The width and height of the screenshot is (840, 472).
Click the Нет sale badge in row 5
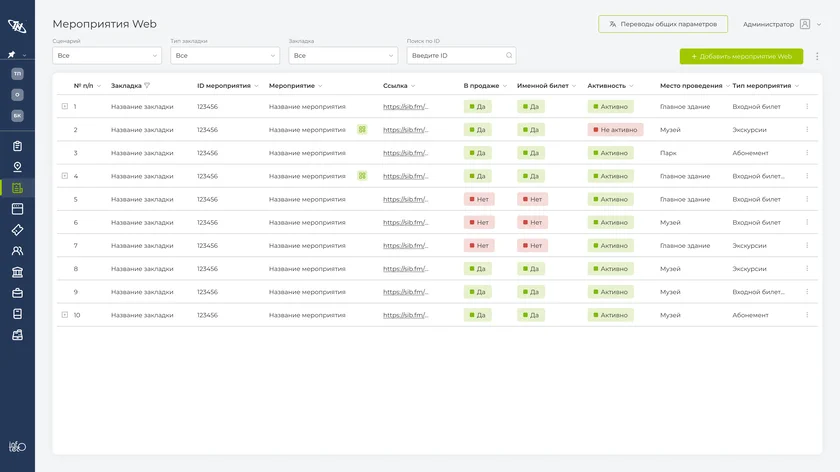click(479, 199)
